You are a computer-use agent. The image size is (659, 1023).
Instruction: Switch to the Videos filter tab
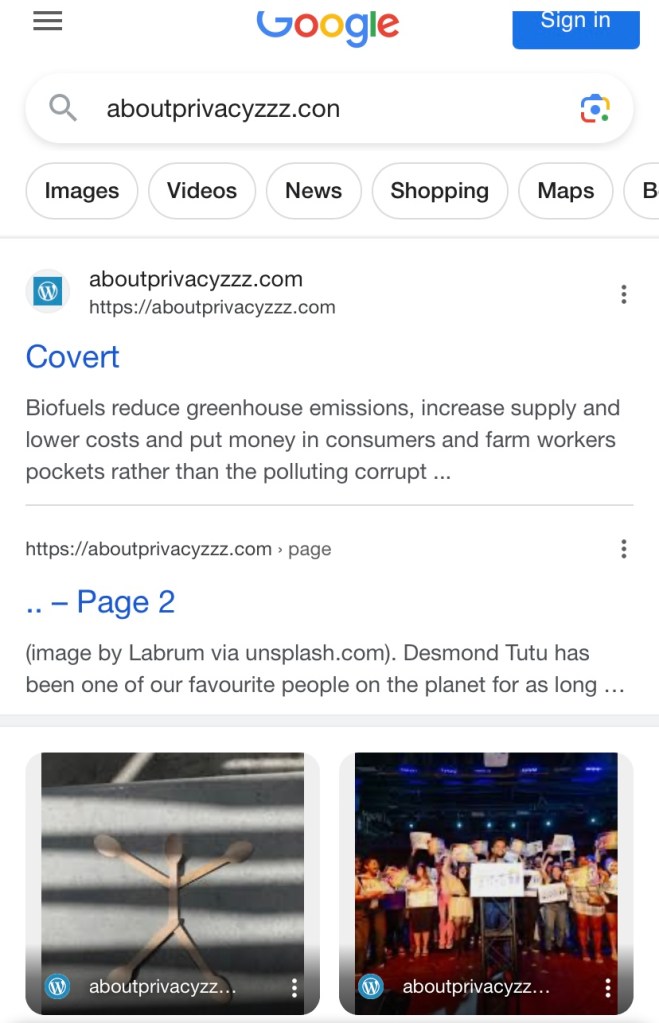202,191
